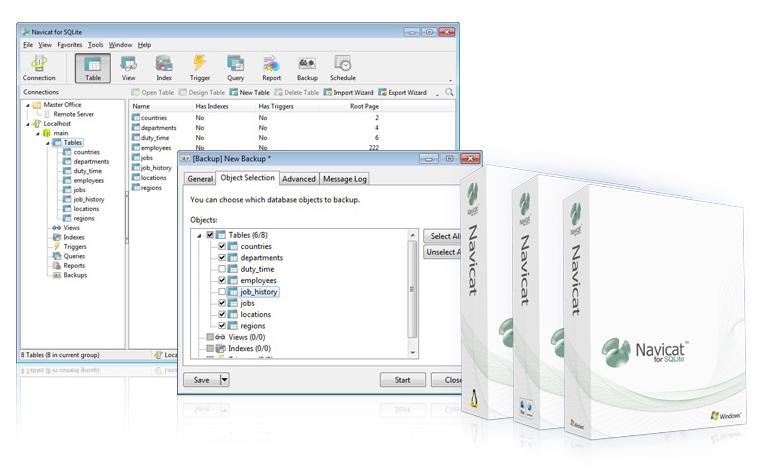Open the Connection tool in main toolbar
The height and width of the screenshot is (475, 773).
[39, 68]
